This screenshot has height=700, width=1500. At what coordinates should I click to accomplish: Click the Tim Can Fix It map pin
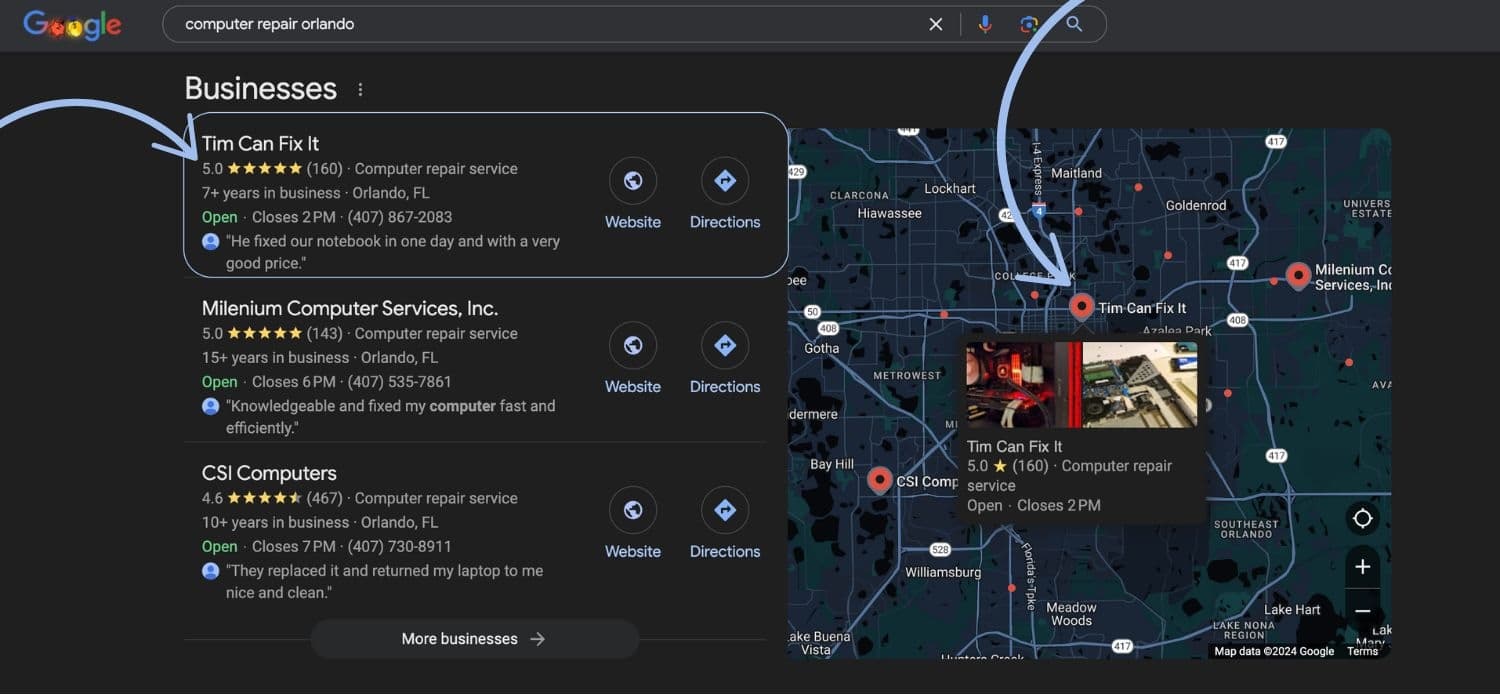pos(1081,306)
